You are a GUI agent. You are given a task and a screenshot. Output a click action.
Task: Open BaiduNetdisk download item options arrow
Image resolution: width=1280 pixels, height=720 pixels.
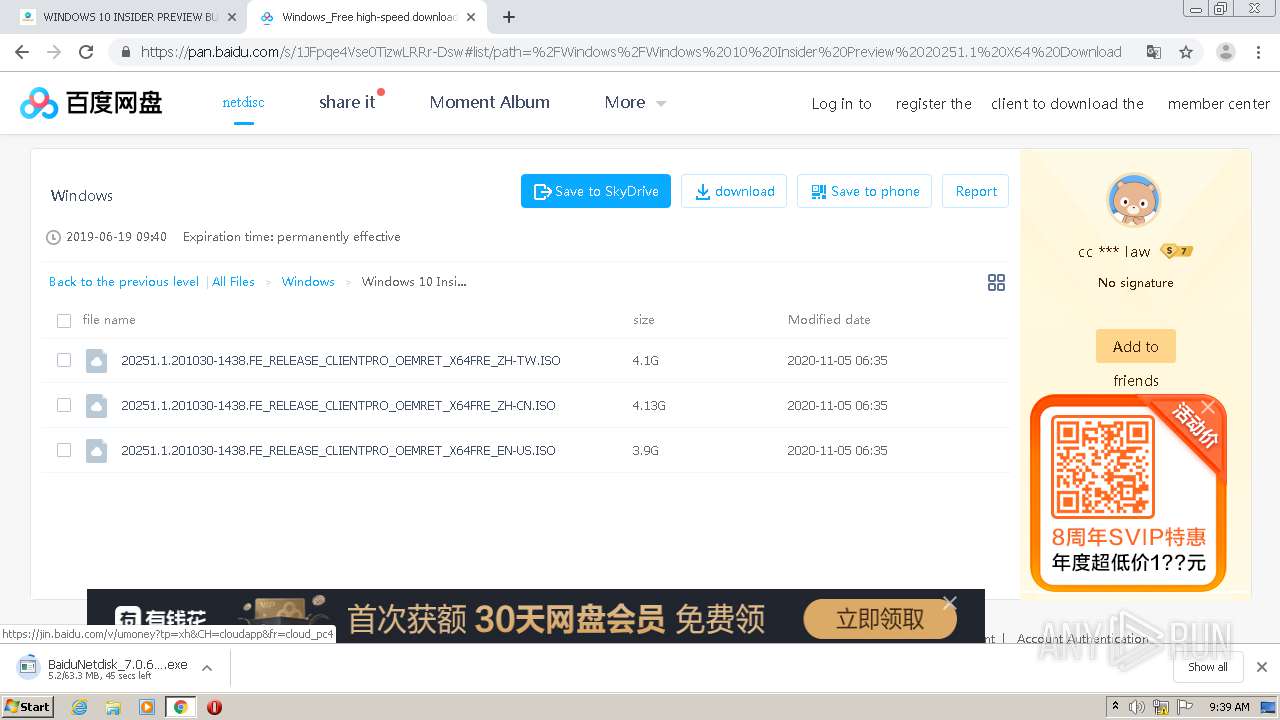click(x=207, y=667)
